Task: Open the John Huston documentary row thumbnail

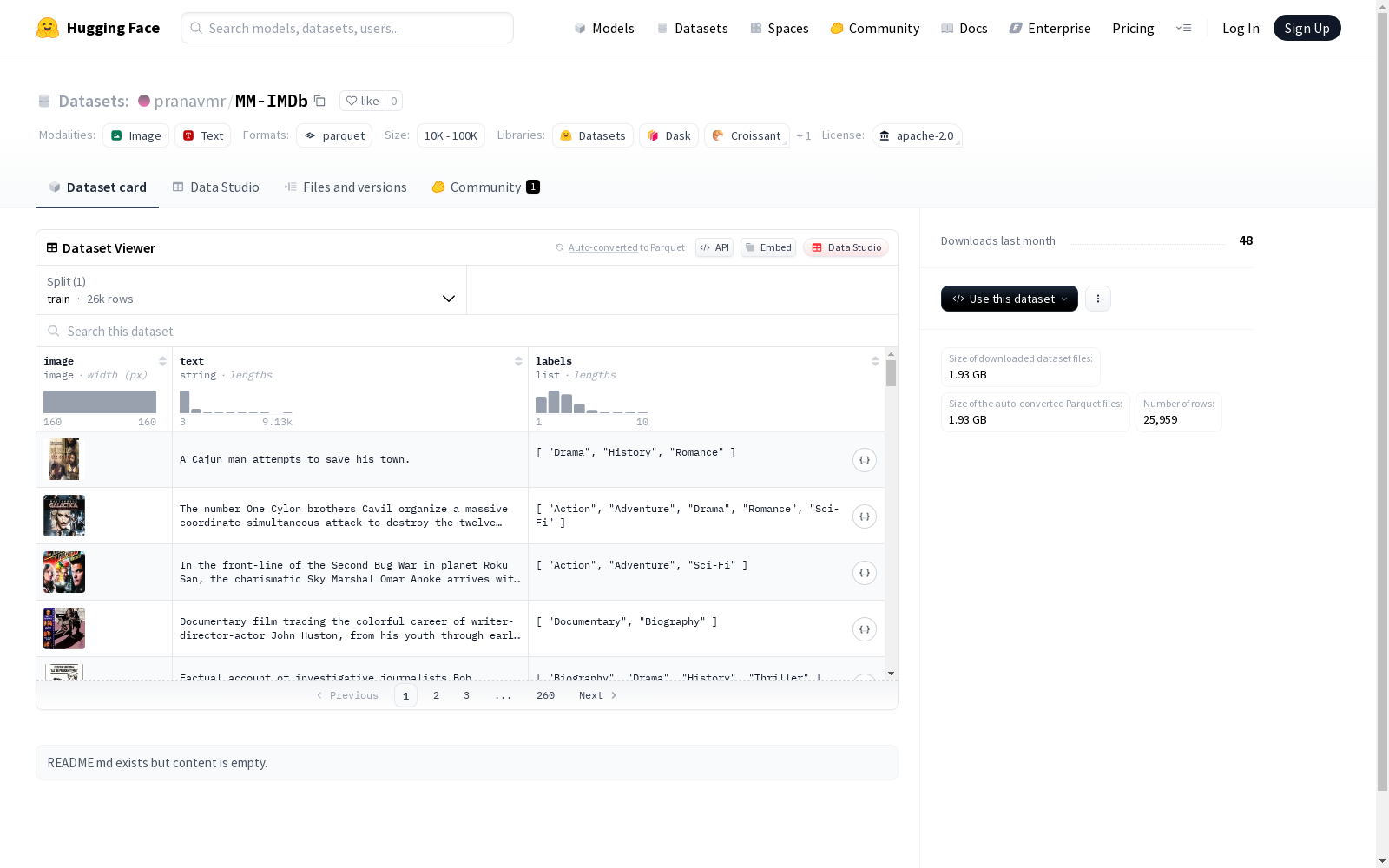Action: point(64,628)
